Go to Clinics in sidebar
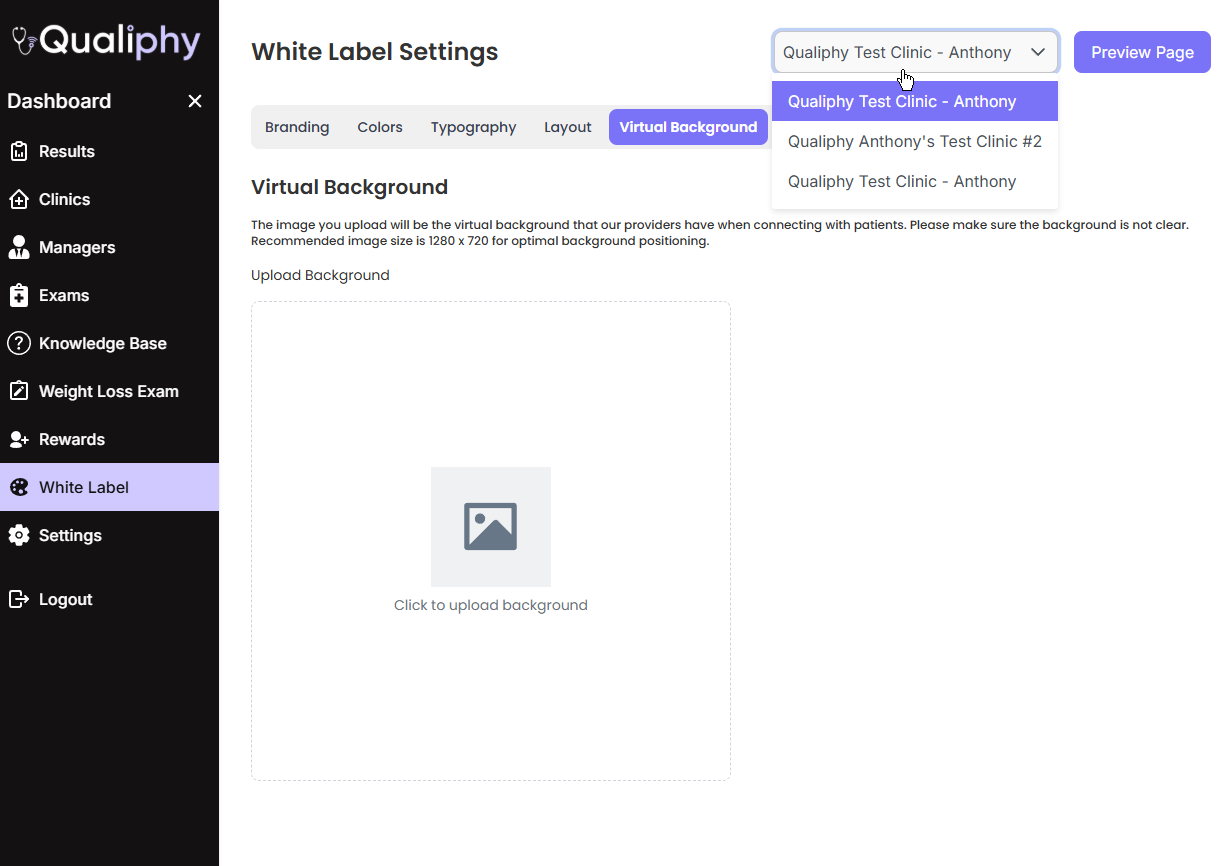This screenshot has width=1226, height=866. coord(109,199)
